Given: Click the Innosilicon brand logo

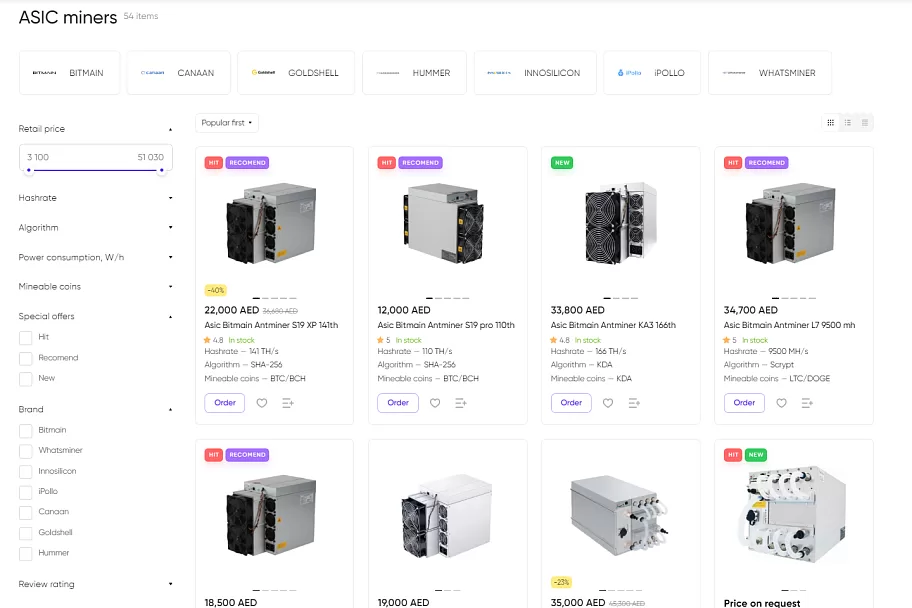Looking at the screenshot, I should pyautogui.click(x=499, y=73).
